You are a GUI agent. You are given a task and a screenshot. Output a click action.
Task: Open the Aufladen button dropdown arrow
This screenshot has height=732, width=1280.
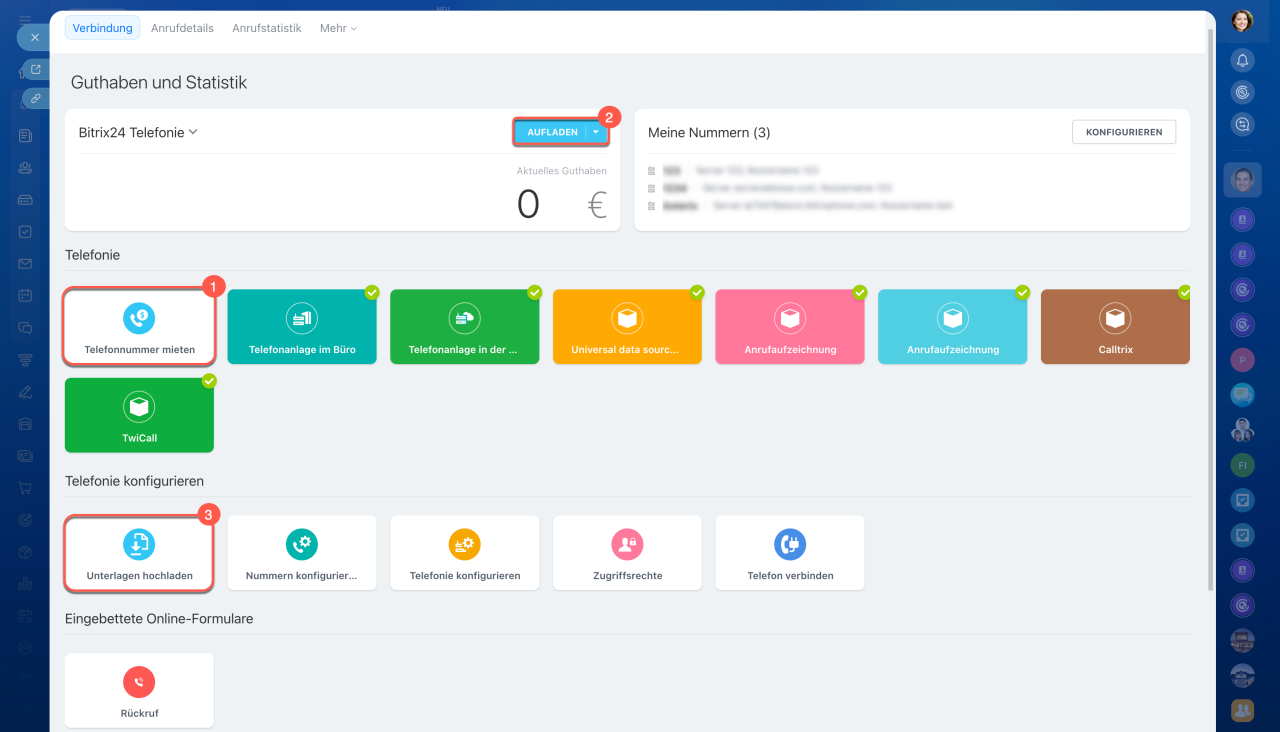pos(596,132)
